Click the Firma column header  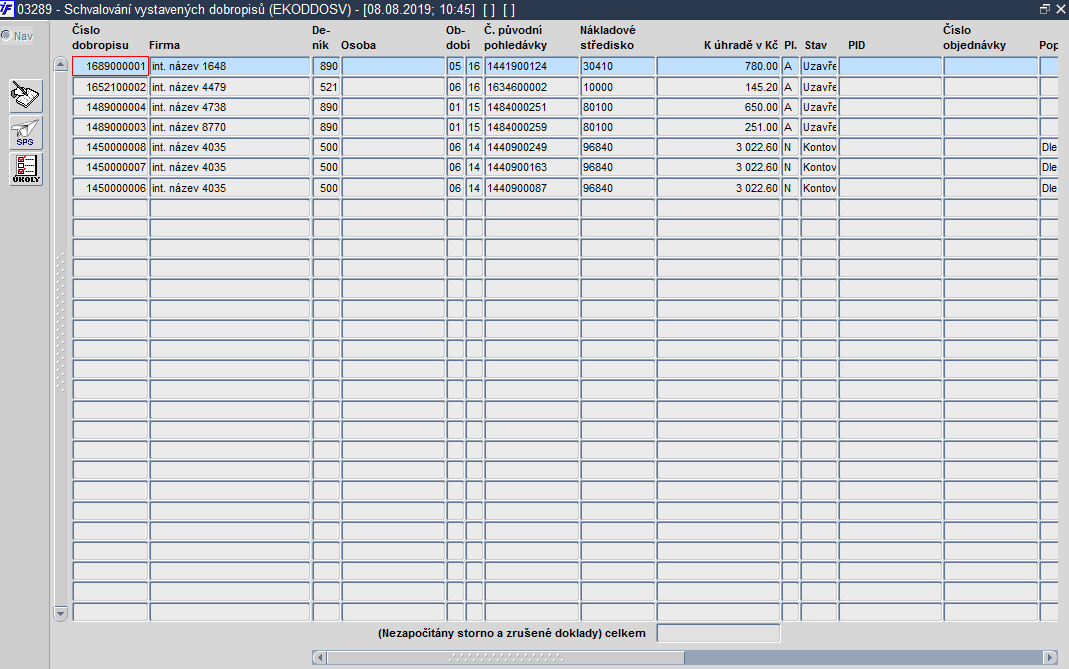(x=164, y=45)
